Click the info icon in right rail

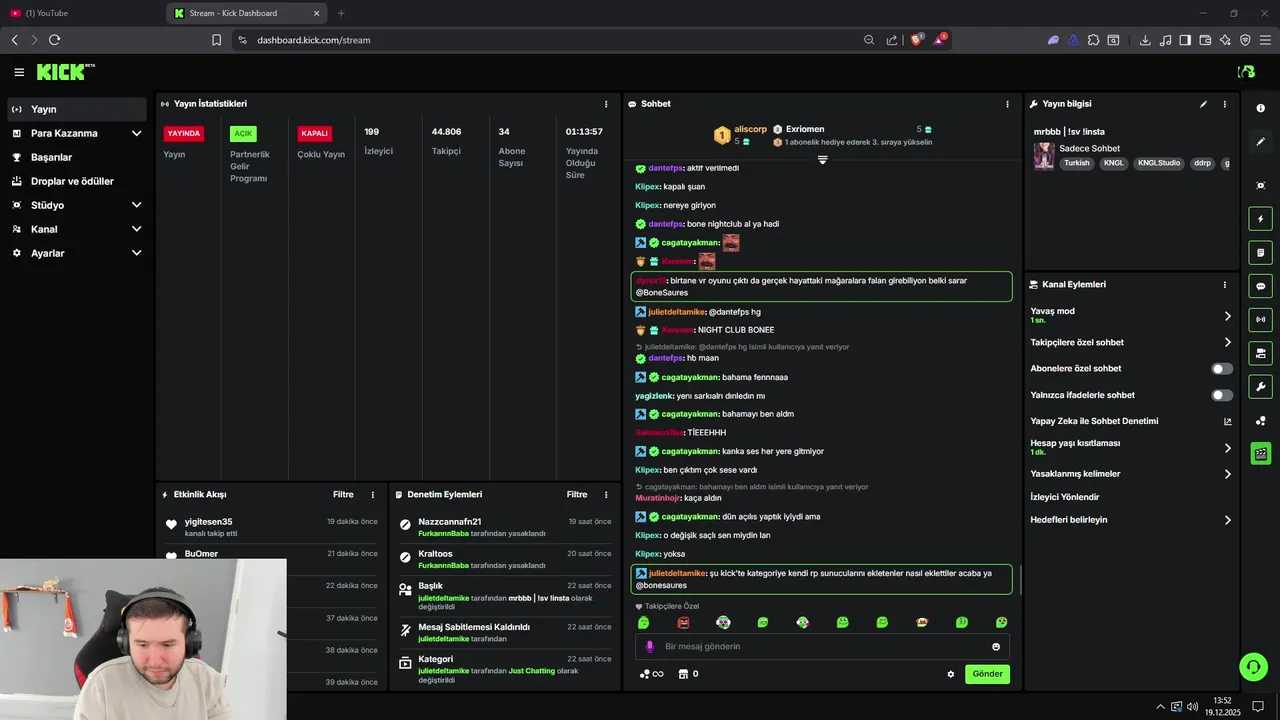pyautogui.click(x=1261, y=108)
